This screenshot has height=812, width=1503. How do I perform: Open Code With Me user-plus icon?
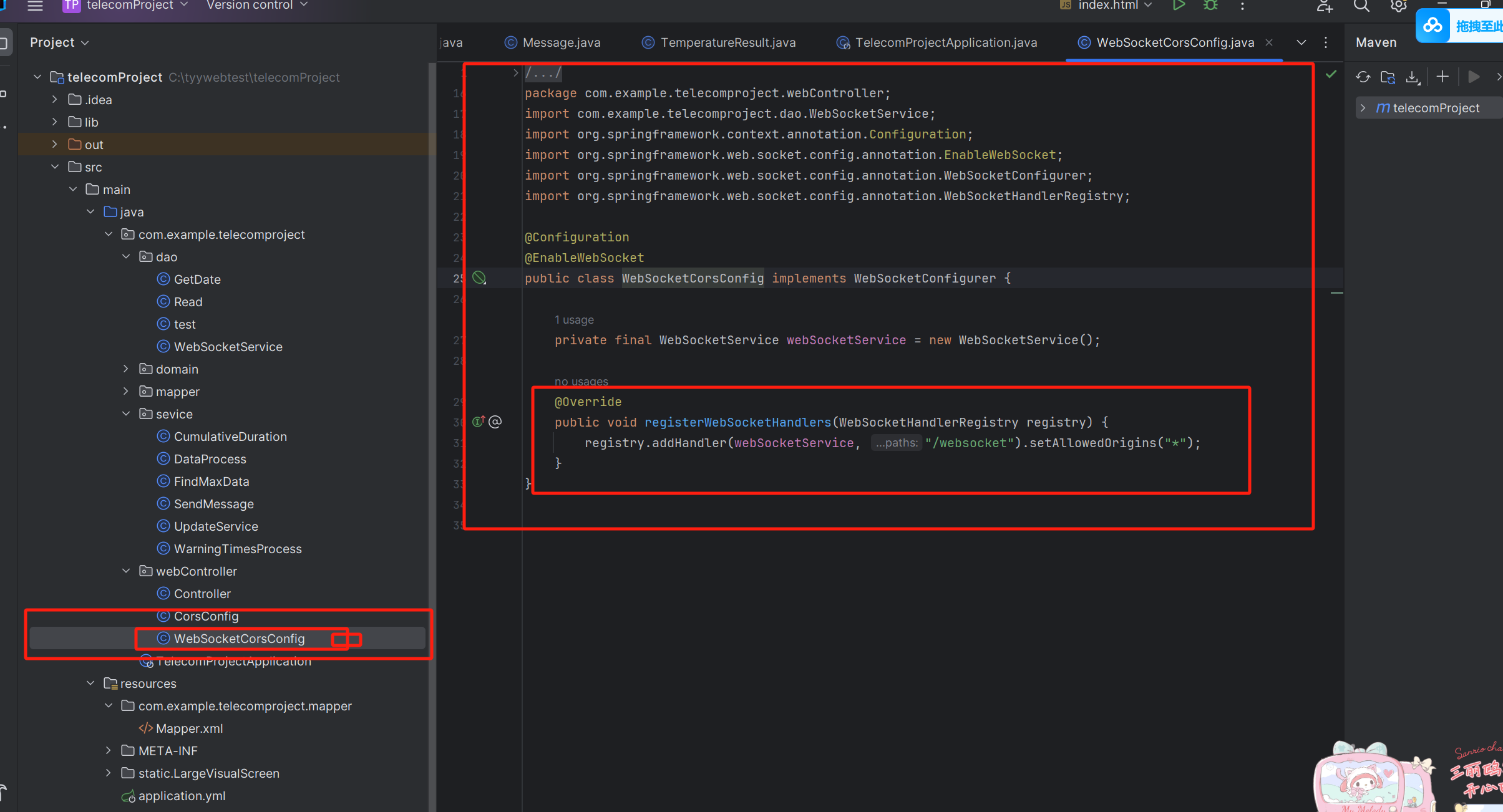click(x=1325, y=7)
